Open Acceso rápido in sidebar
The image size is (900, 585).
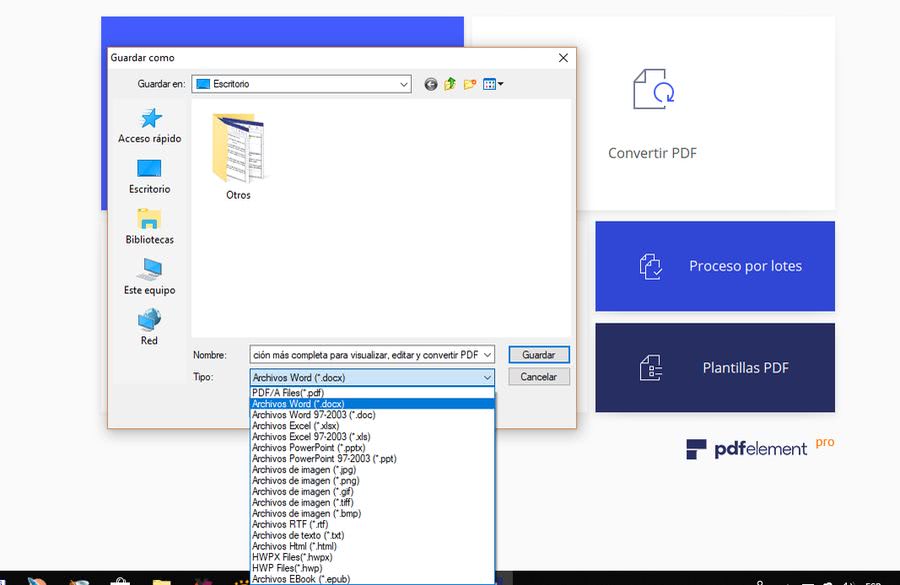(x=150, y=126)
